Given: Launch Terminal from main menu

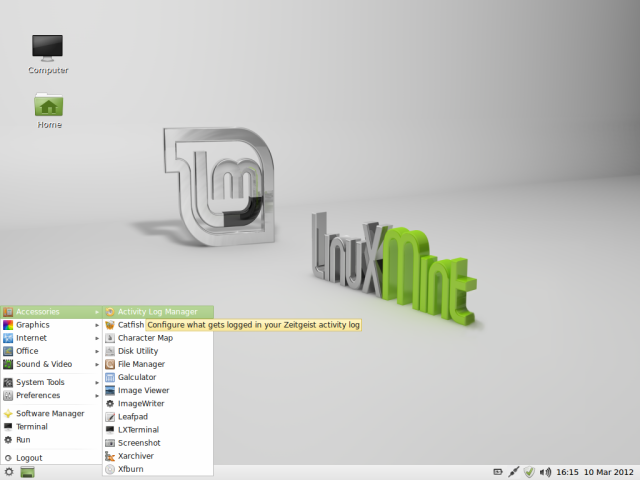Looking at the screenshot, I should pyautogui.click(x=51, y=427).
